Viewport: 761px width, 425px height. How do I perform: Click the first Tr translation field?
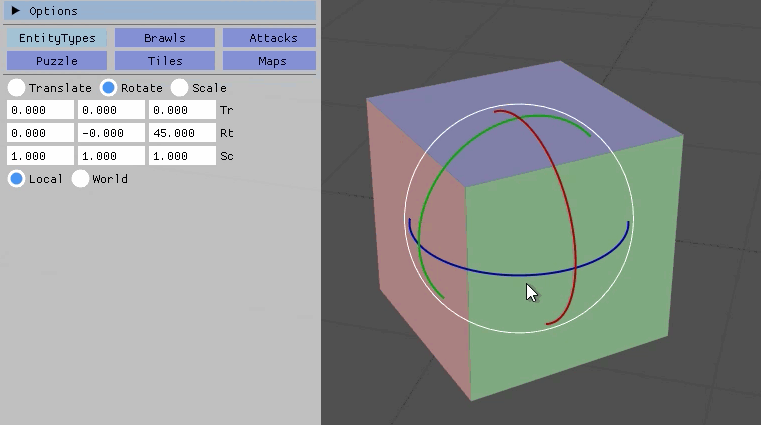[x=40, y=110]
